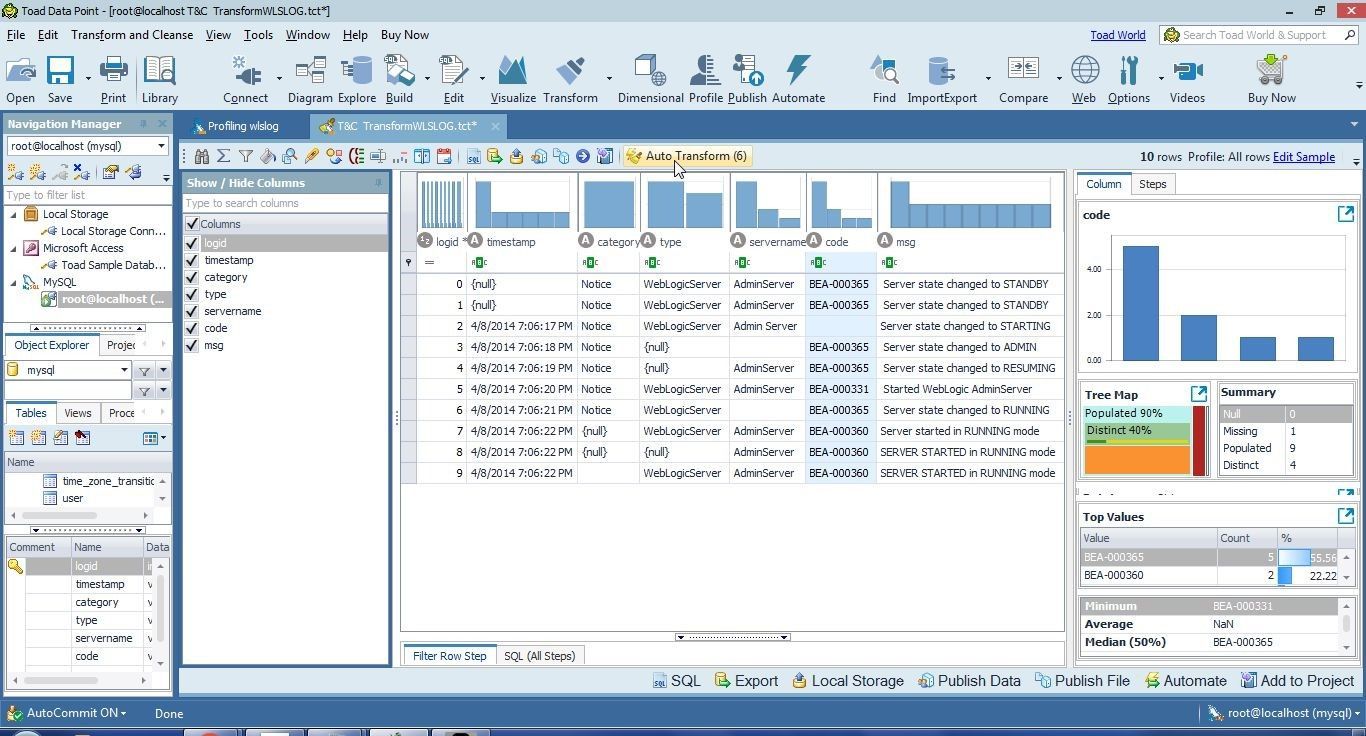The width and height of the screenshot is (1366, 736).
Task: Click the funnel filter icon in transform toolbar
Action: pyautogui.click(x=246, y=156)
